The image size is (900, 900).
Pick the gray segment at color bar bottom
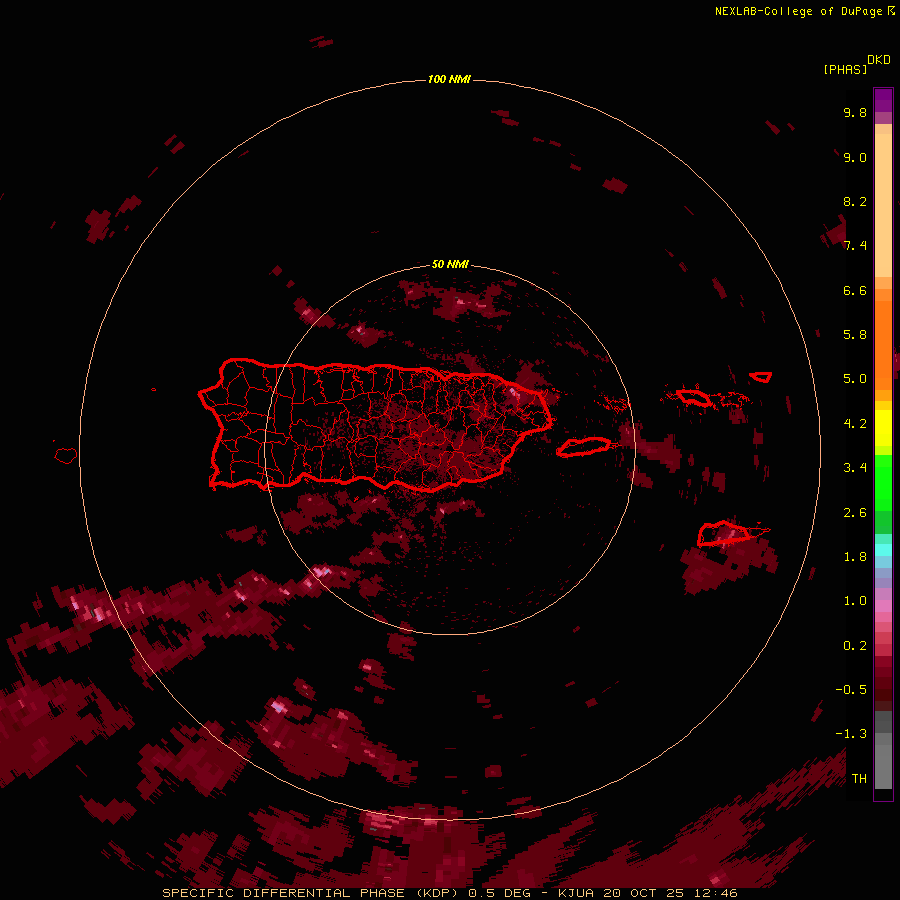pos(883,763)
